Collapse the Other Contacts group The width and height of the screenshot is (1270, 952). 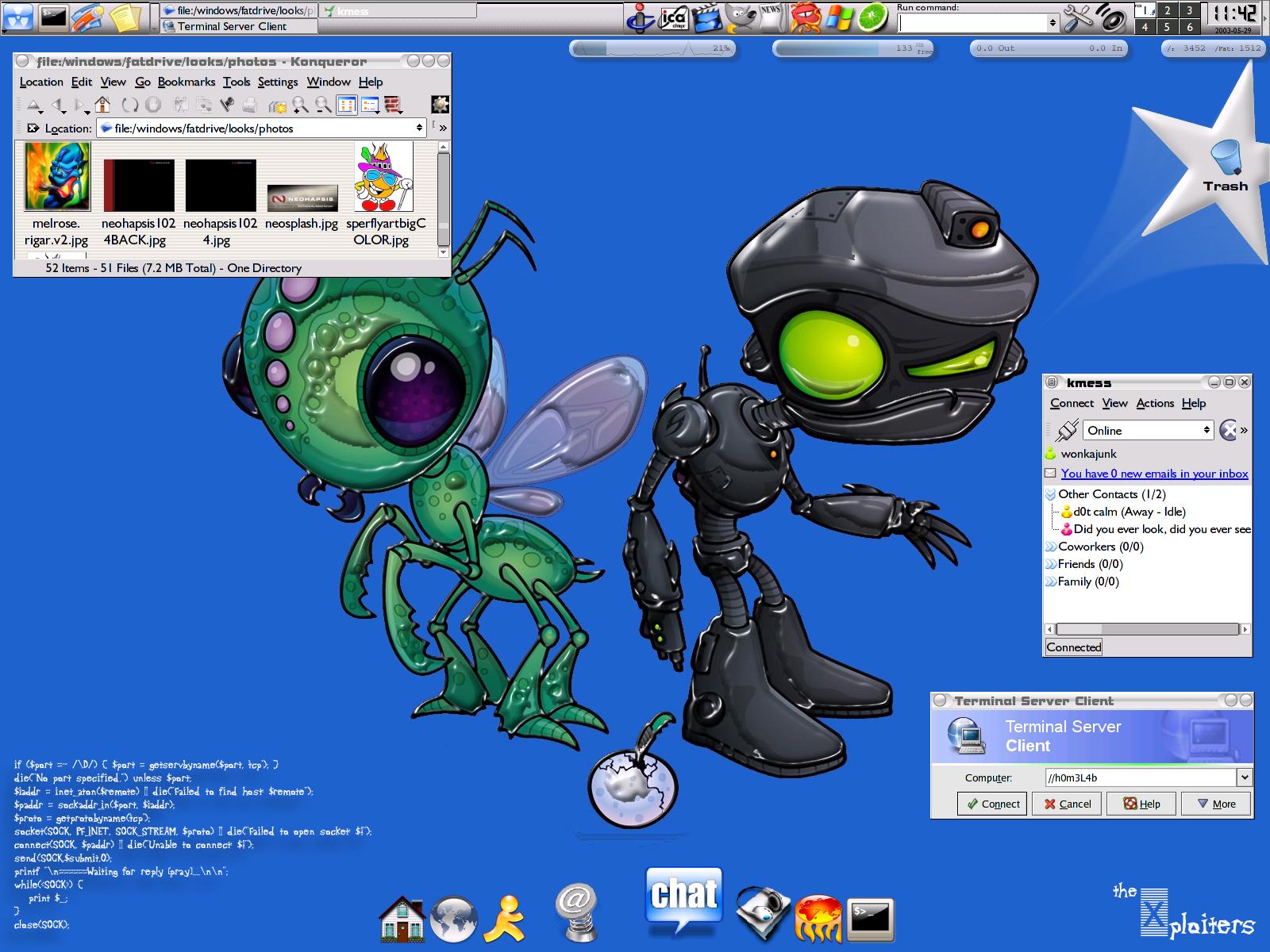pyautogui.click(x=1051, y=494)
